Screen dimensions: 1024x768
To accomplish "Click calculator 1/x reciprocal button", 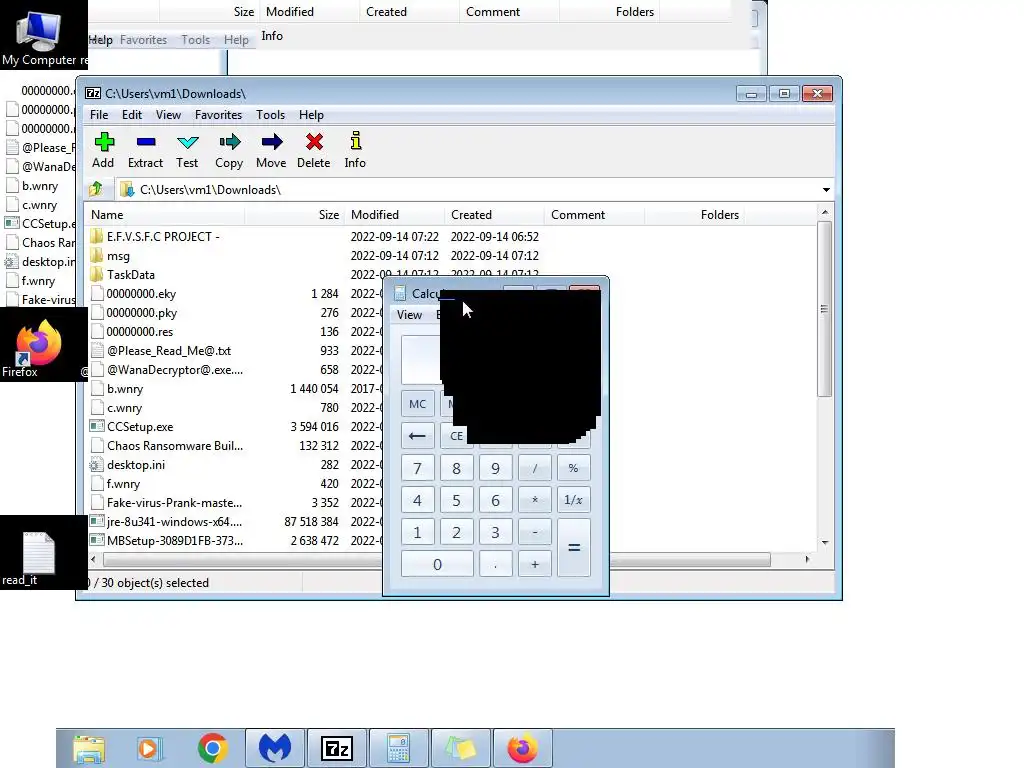I will click(574, 500).
